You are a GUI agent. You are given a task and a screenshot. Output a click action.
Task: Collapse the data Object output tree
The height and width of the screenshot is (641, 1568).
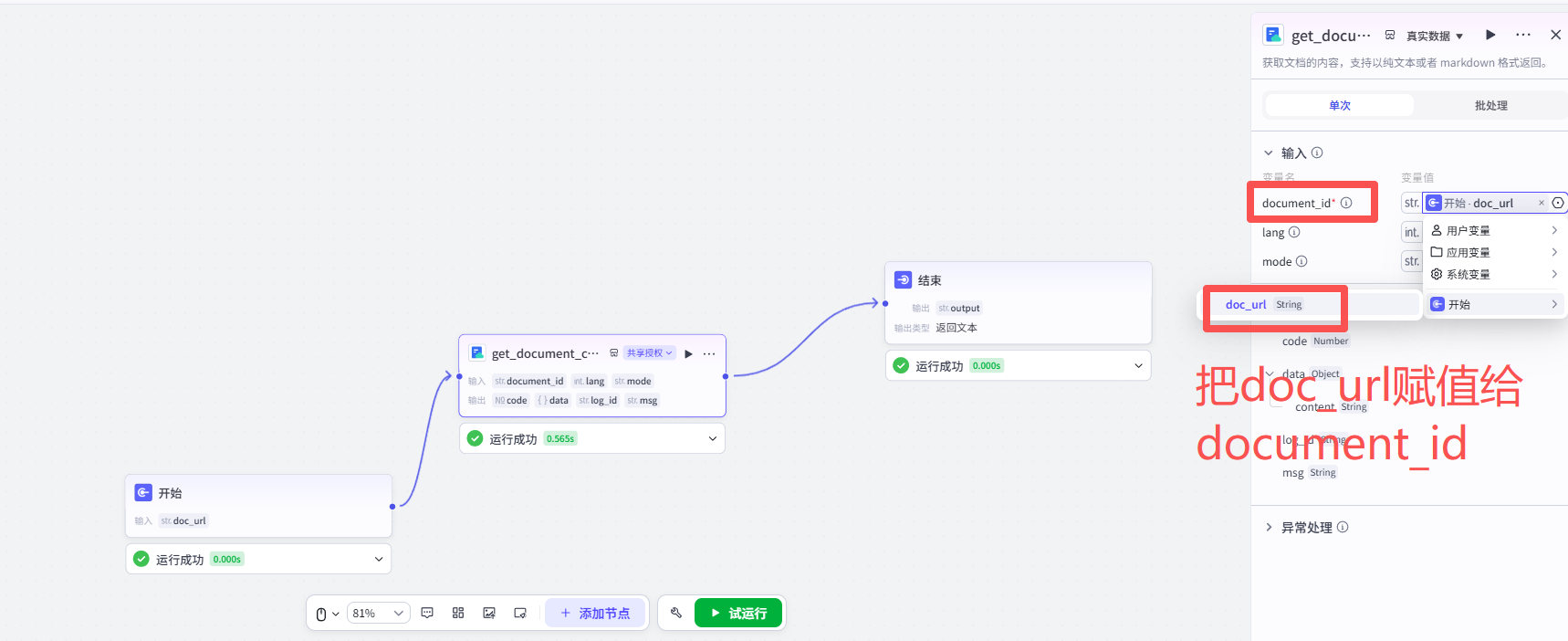tap(1270, 373)
